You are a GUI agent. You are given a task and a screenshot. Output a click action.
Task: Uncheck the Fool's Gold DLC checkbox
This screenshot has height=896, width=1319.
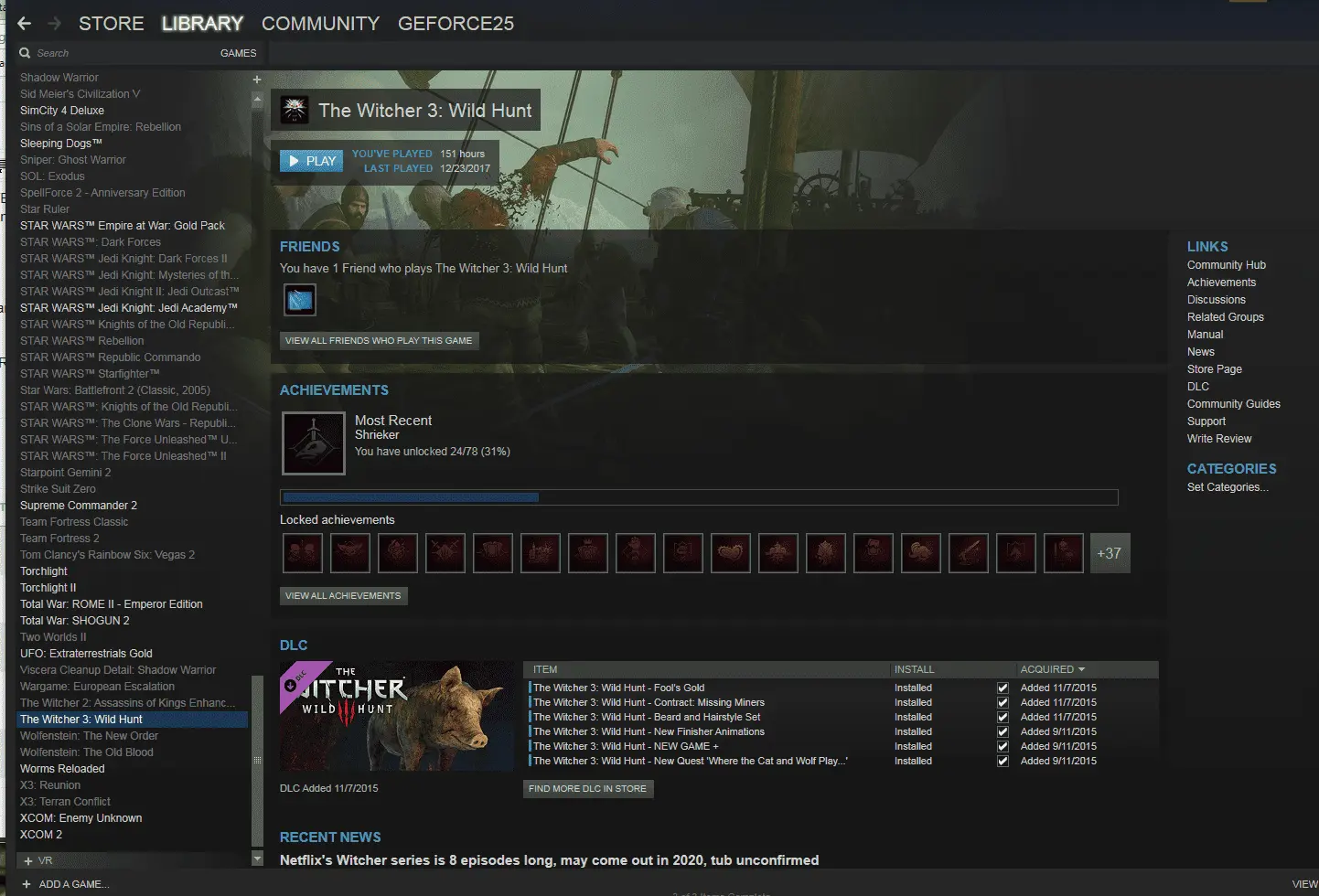tap(1003, 688)
